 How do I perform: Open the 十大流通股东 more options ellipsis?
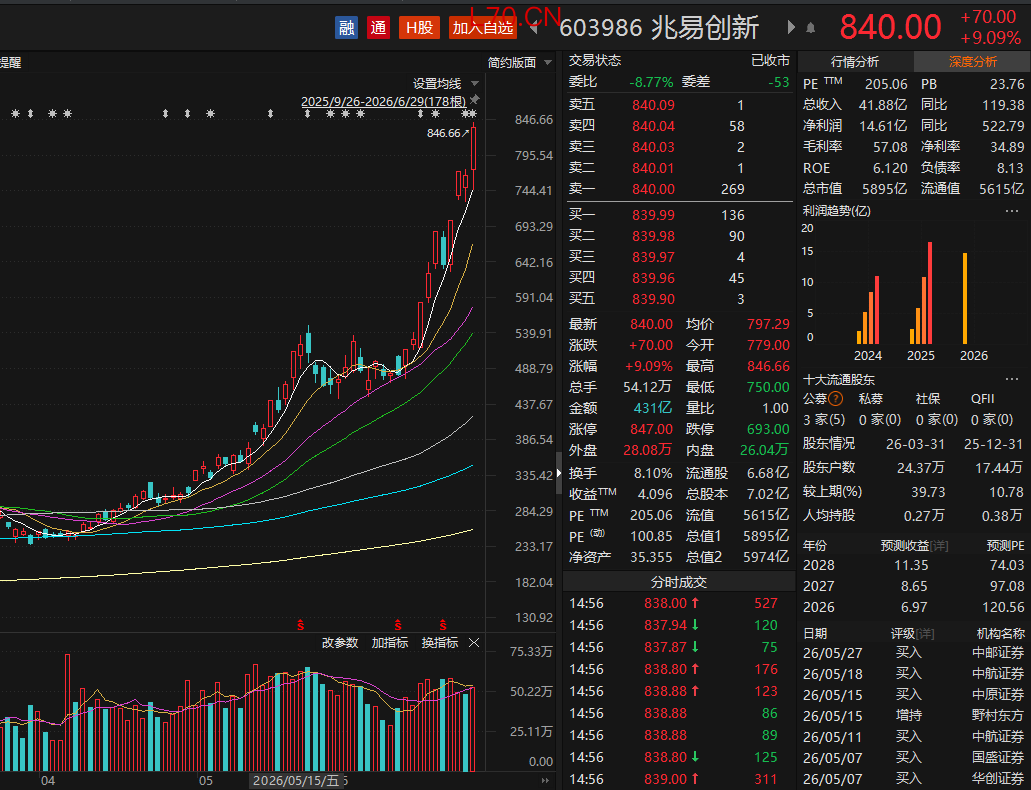(x=1012, y=380)
